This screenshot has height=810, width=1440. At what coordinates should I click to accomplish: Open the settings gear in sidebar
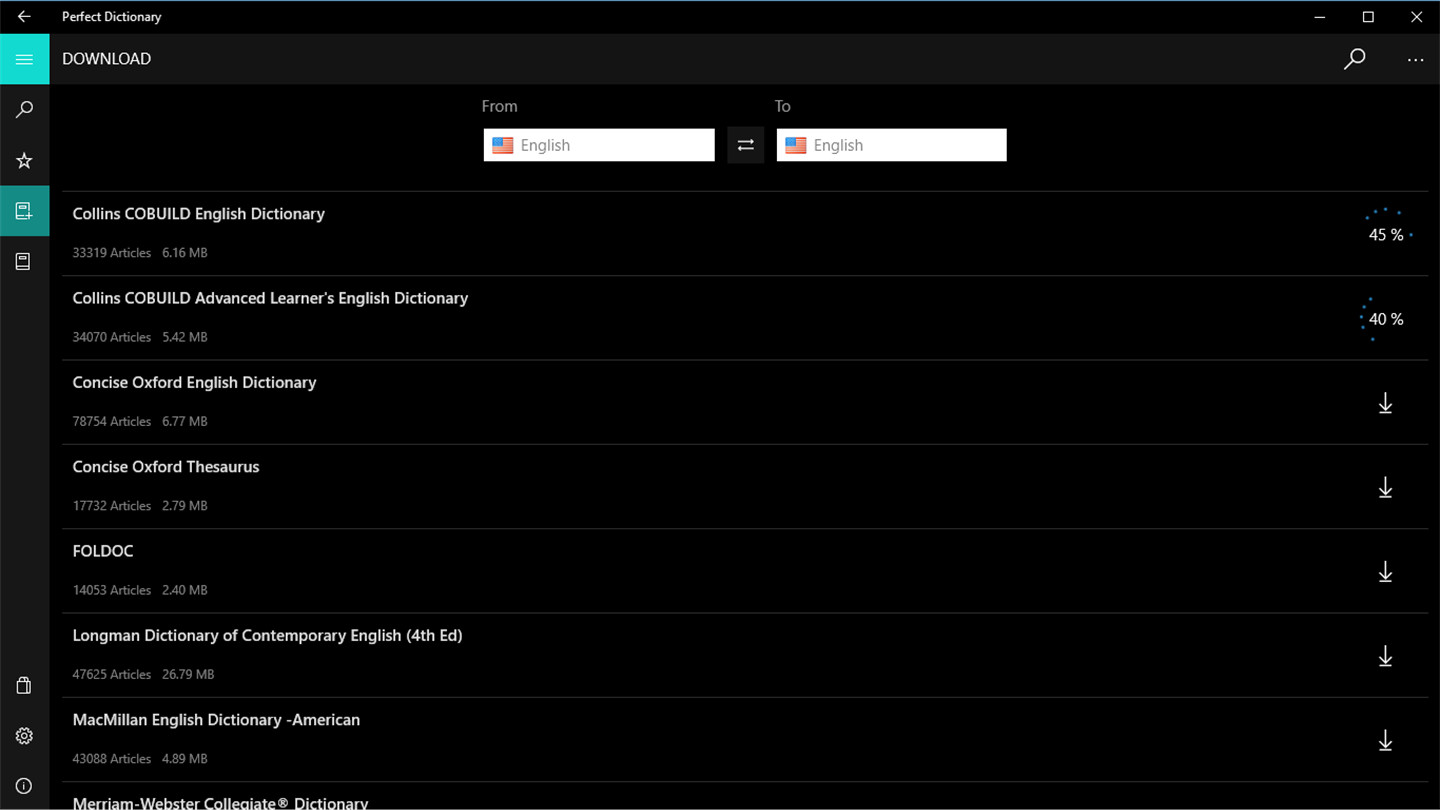point(24,736)
